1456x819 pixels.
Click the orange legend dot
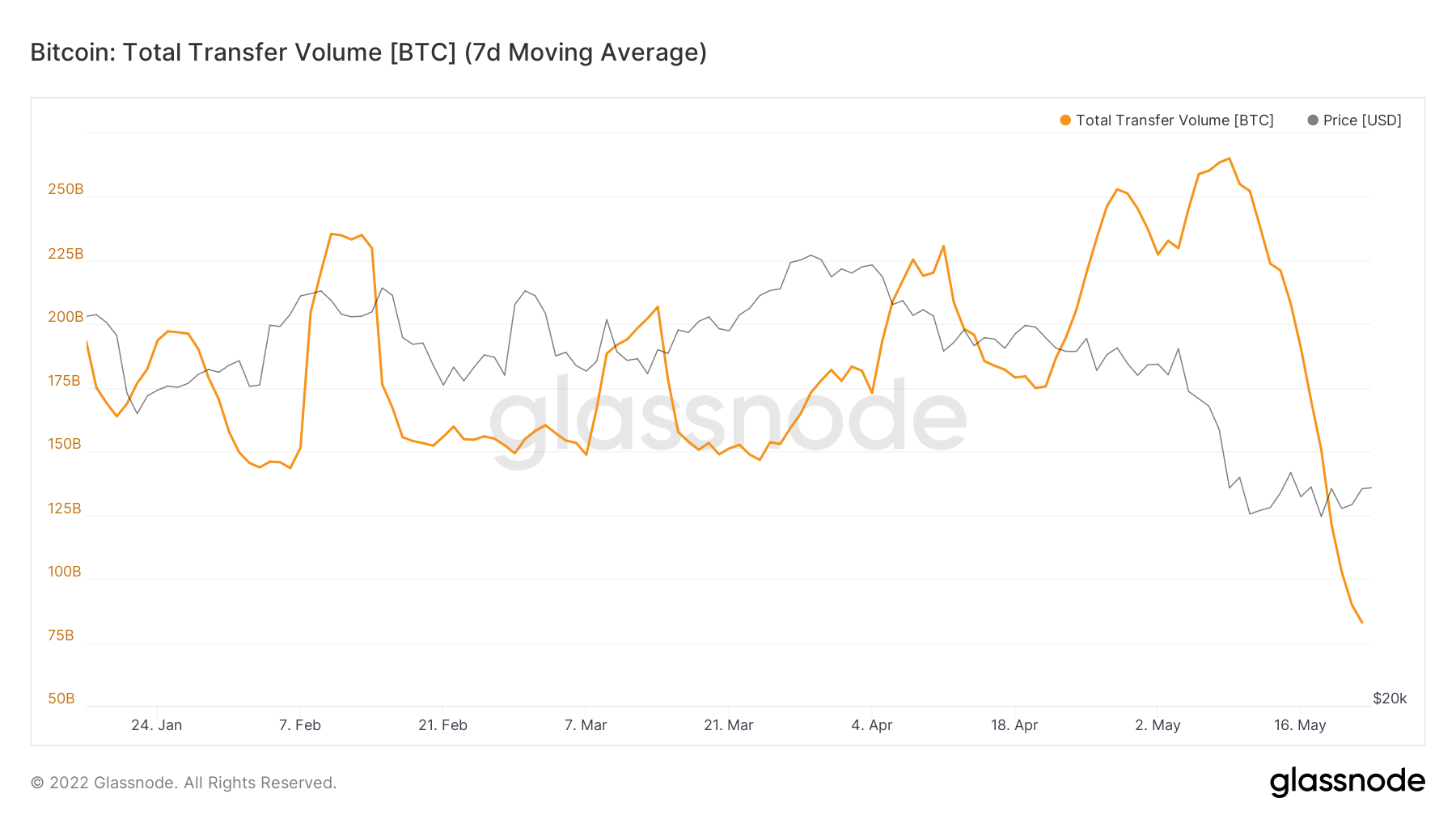[1065, 120]
